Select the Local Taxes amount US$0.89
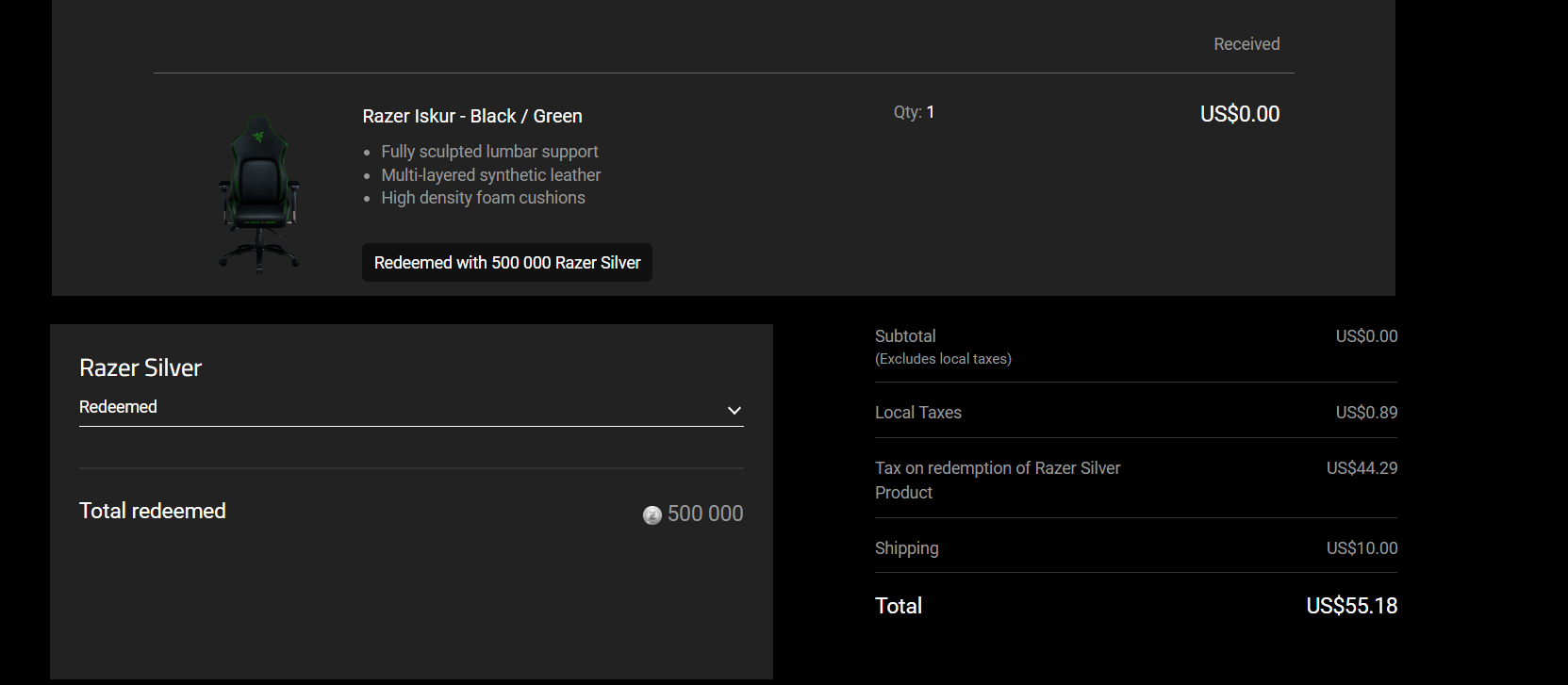The width and height of the screenshot is (1568, 685). click(1366, 413)
